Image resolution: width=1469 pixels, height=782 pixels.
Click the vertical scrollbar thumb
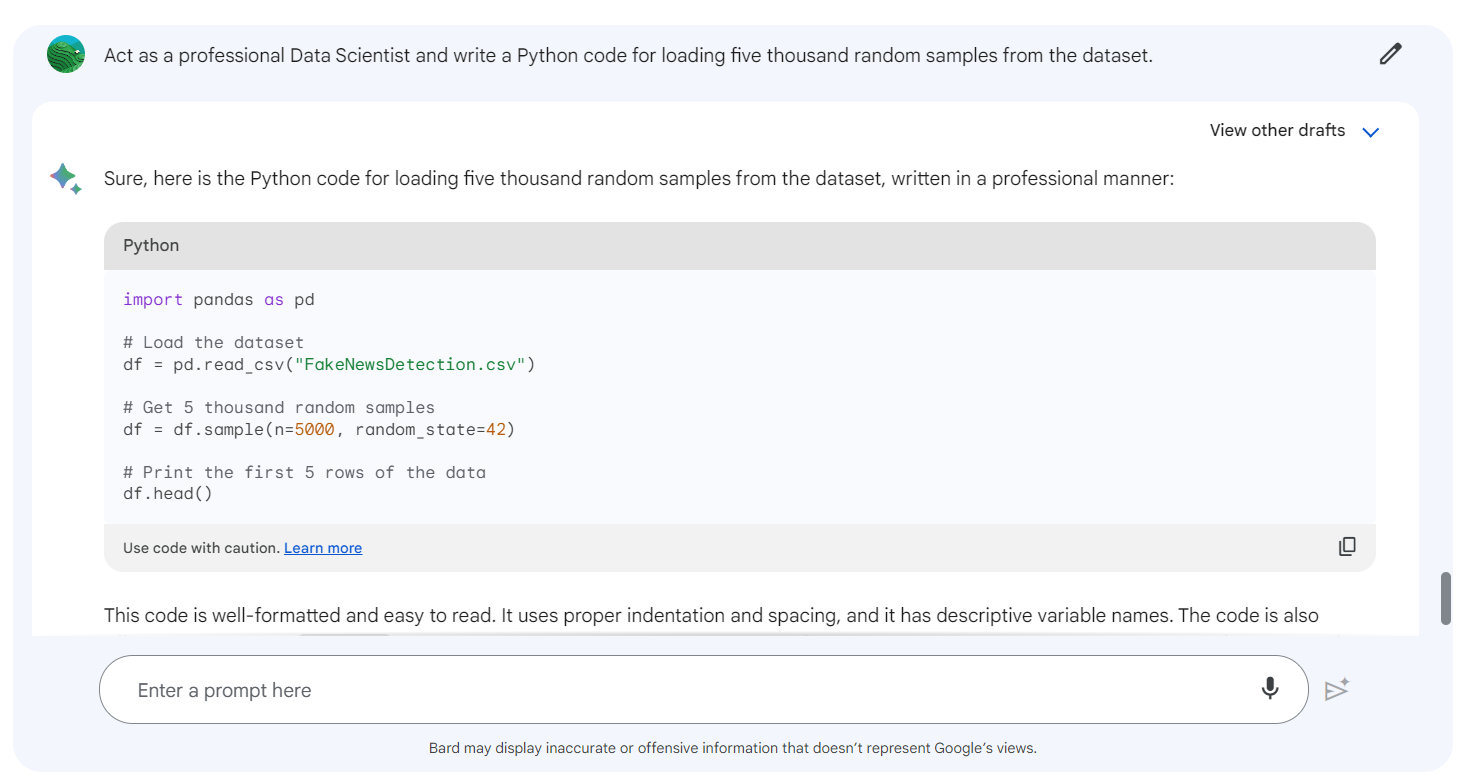pos(1445,598)
